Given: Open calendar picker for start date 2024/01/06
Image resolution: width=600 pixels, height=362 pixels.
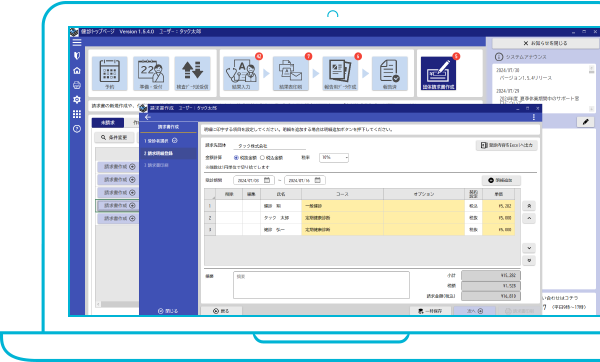Looking at the screenshot, I should [x=267, y=180].
